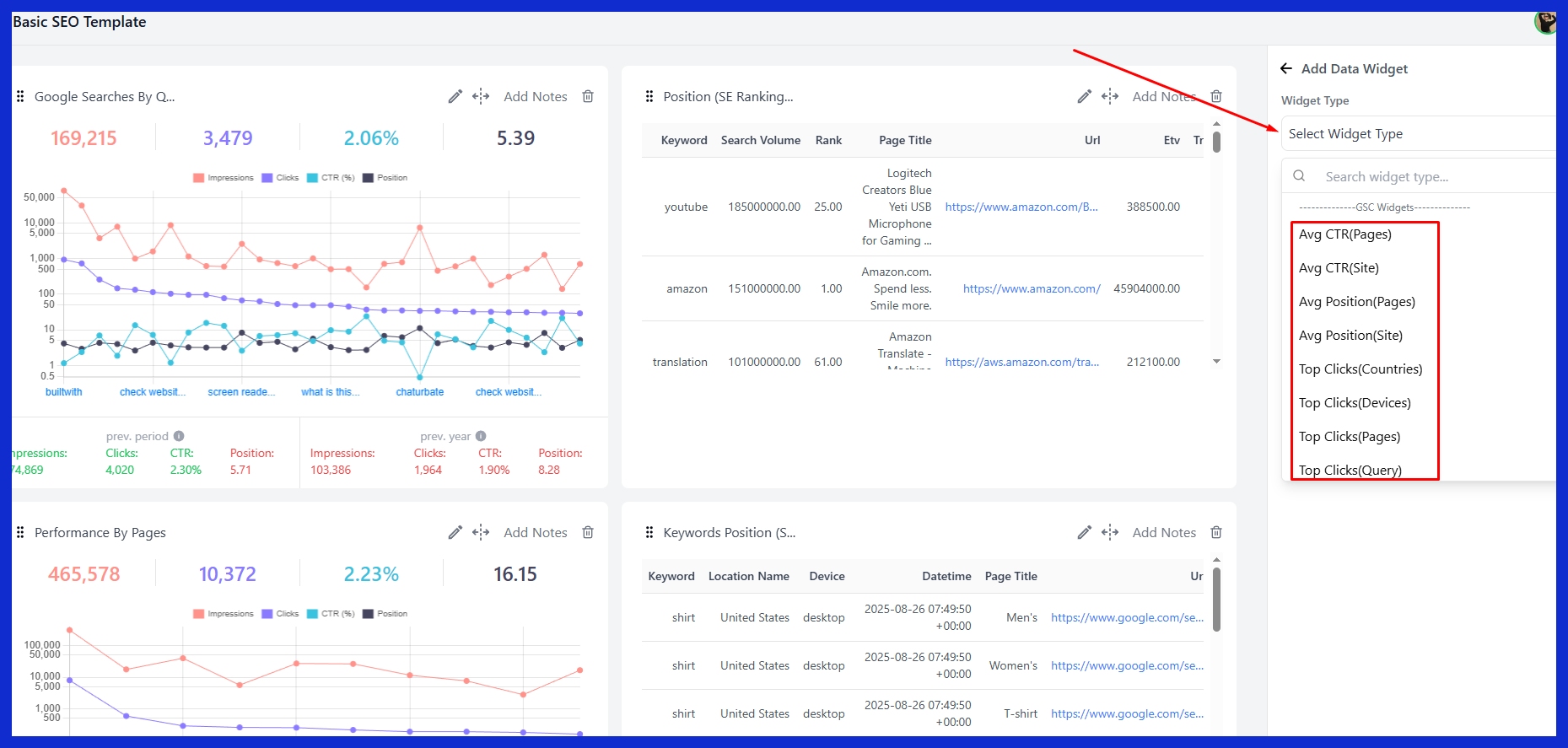Click move icon on Performance By Pages widget
Screen dimensions: 1568x748
pos(481,533)
